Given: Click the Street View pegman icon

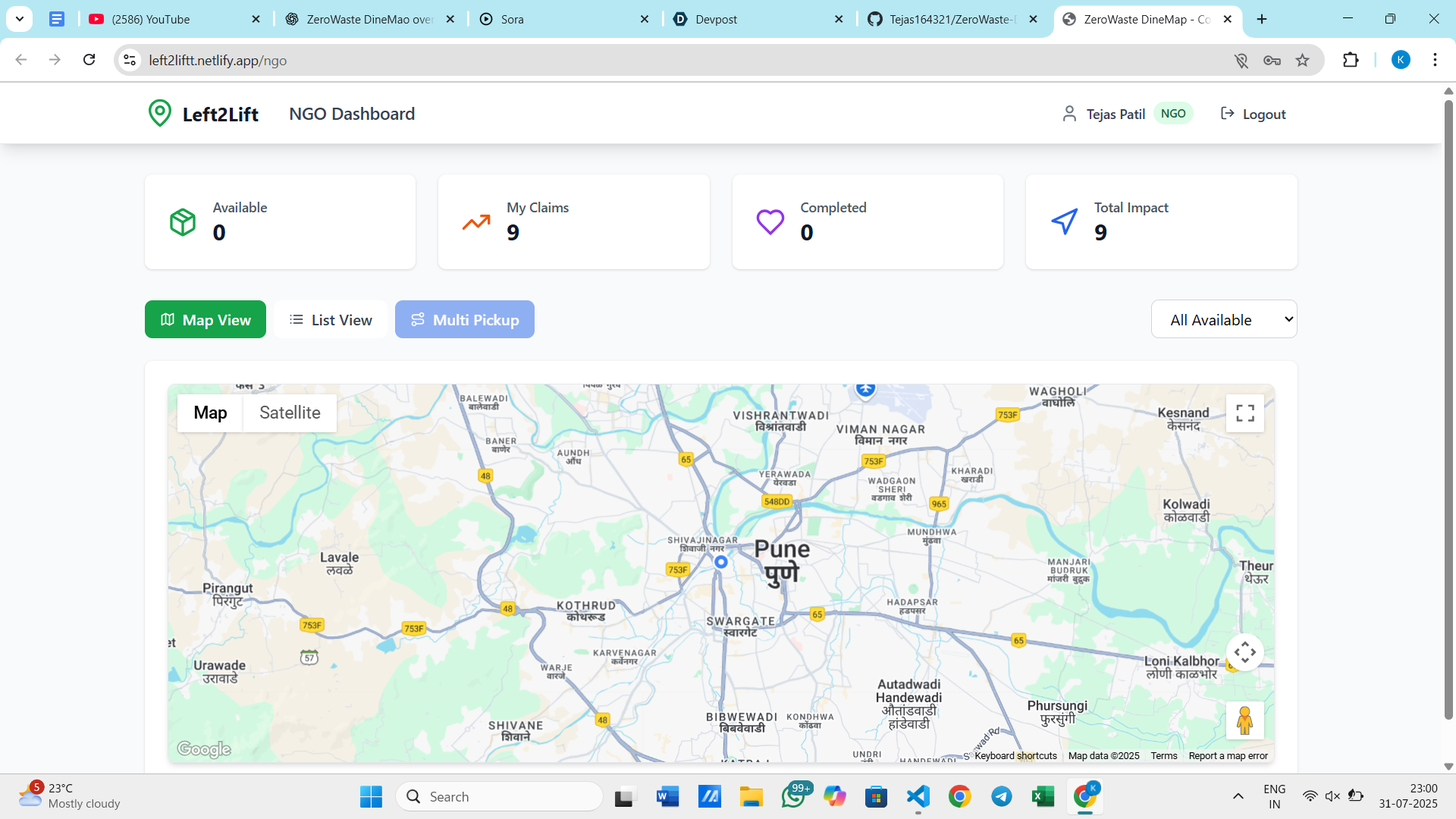Looking at the screenshot, I should [1244, 720].
